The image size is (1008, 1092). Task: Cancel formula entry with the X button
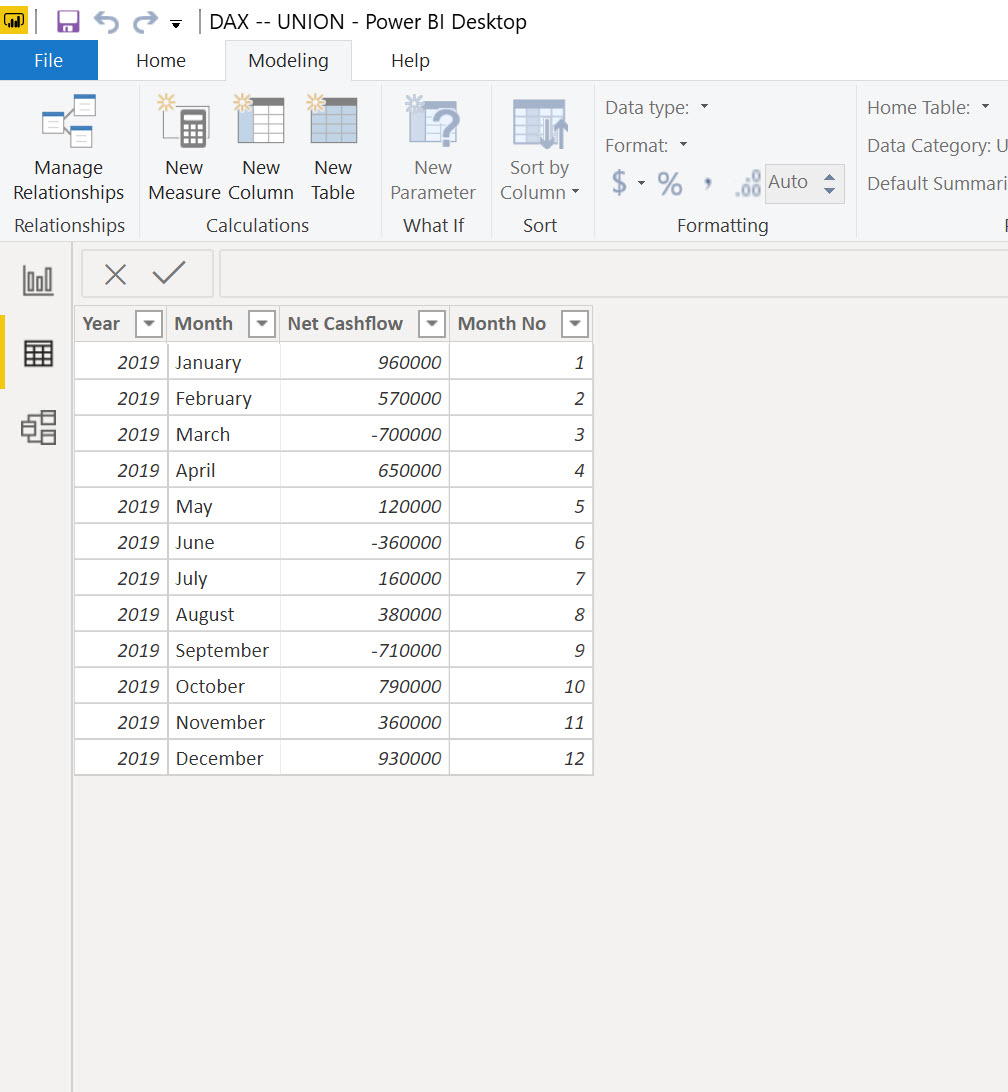tap(115, 272)
